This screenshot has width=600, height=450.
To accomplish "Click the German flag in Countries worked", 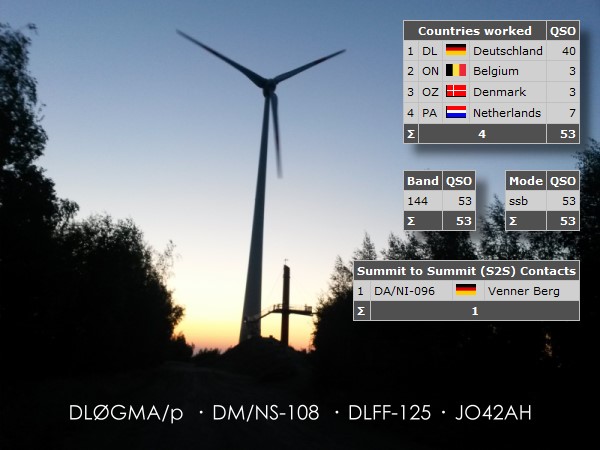I will 456,51.
